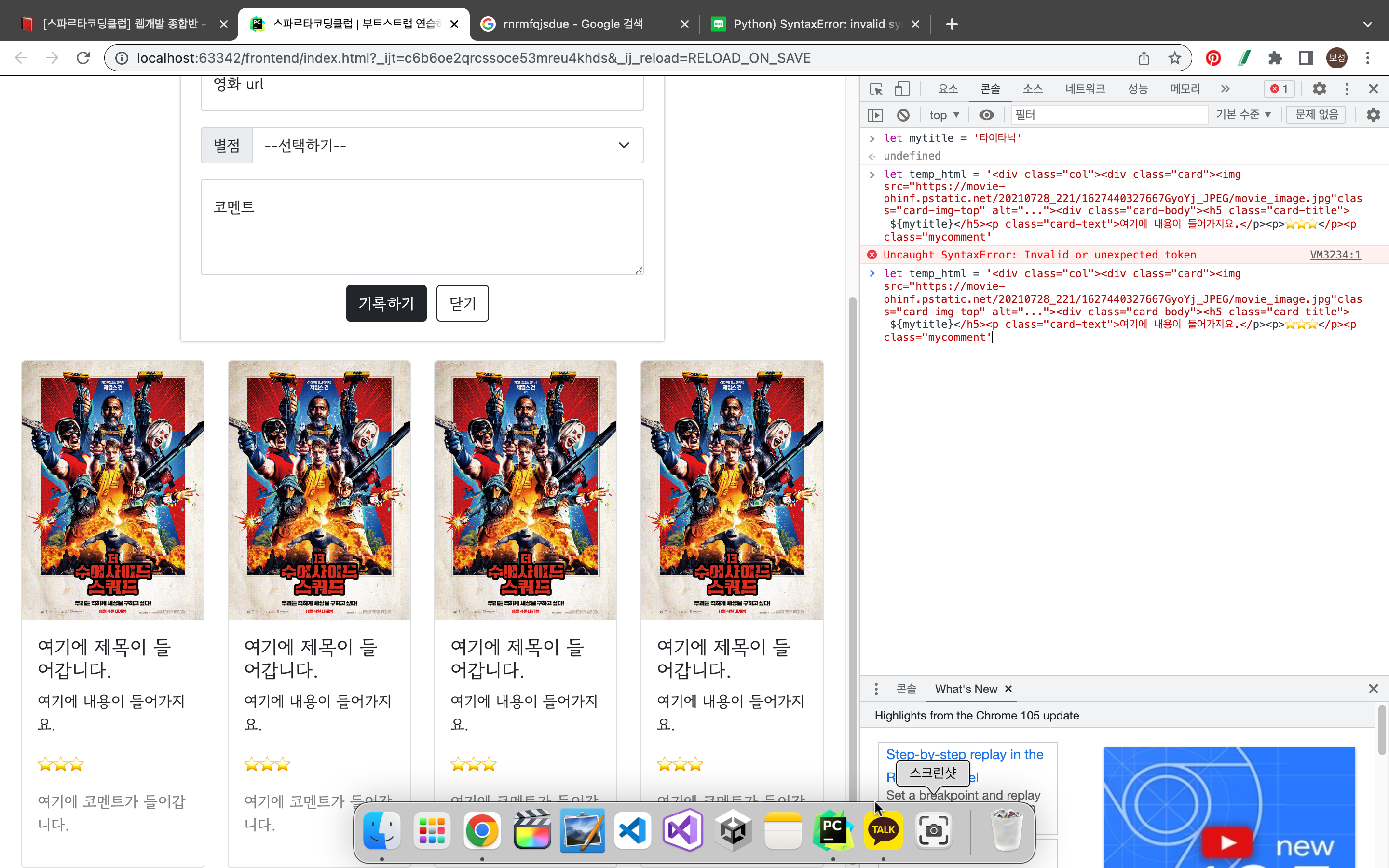Open the top context dropdown in console
The image size is (1389, 868).
point(944,115)
